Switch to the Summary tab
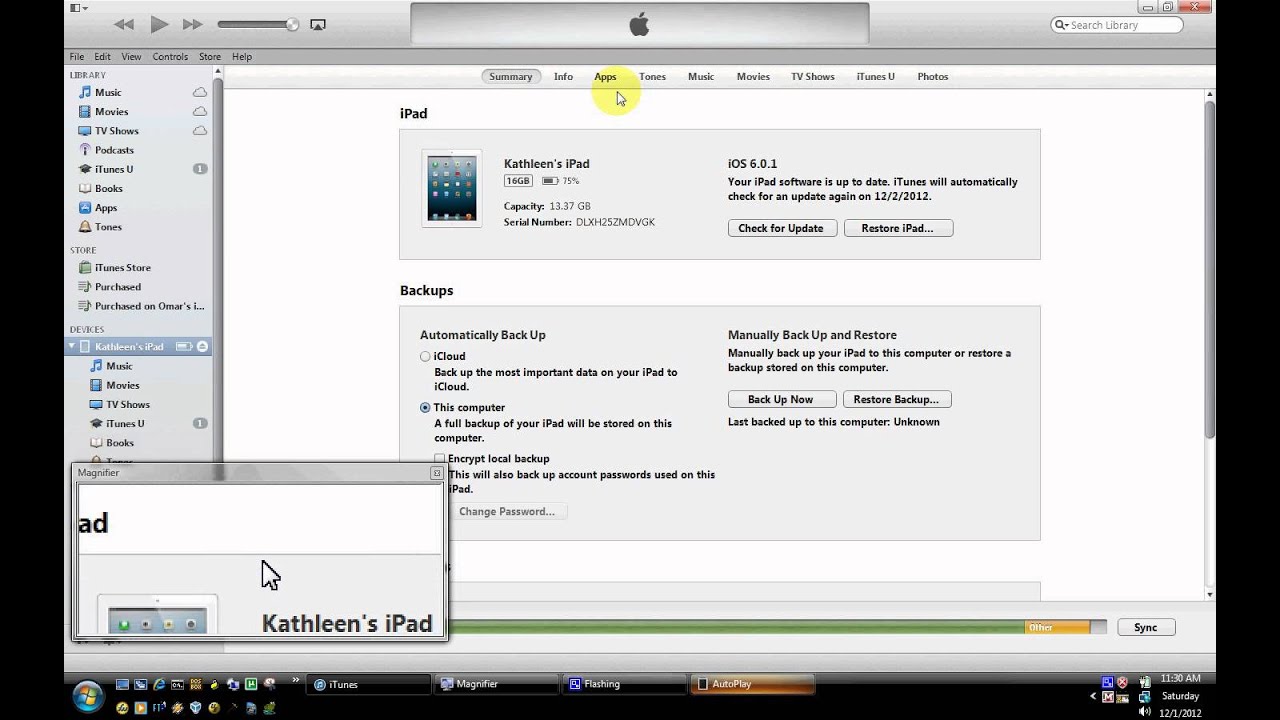The width and height of the screenshot is (1280, 720). pos(511,77)
